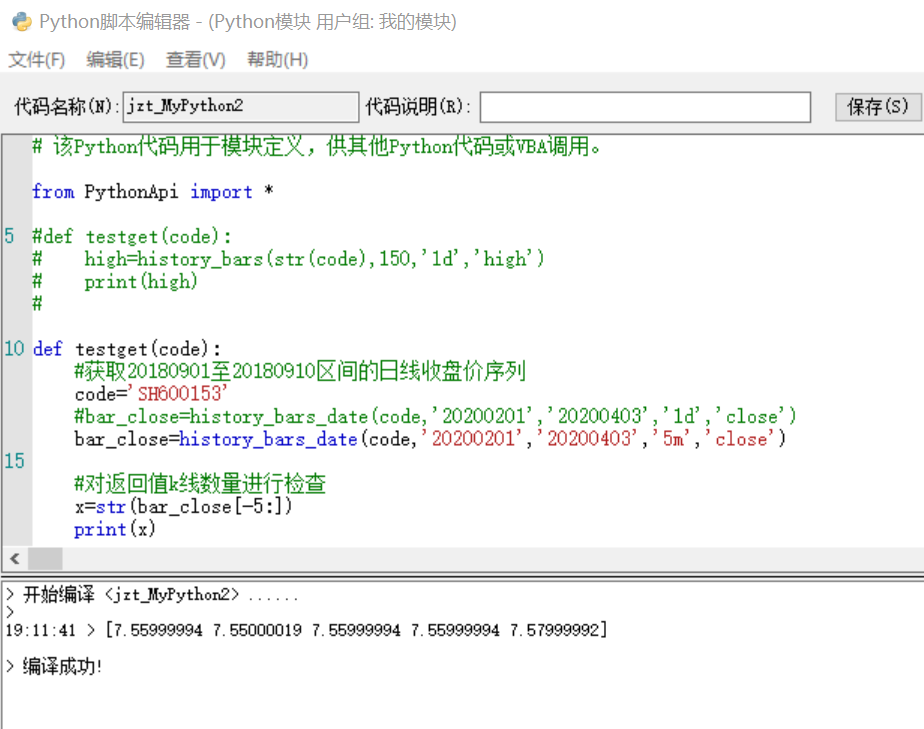Viewport: 924px width, 729px height.
Task: Focus the 代码说明(R) input field
Action: point(645,107)
